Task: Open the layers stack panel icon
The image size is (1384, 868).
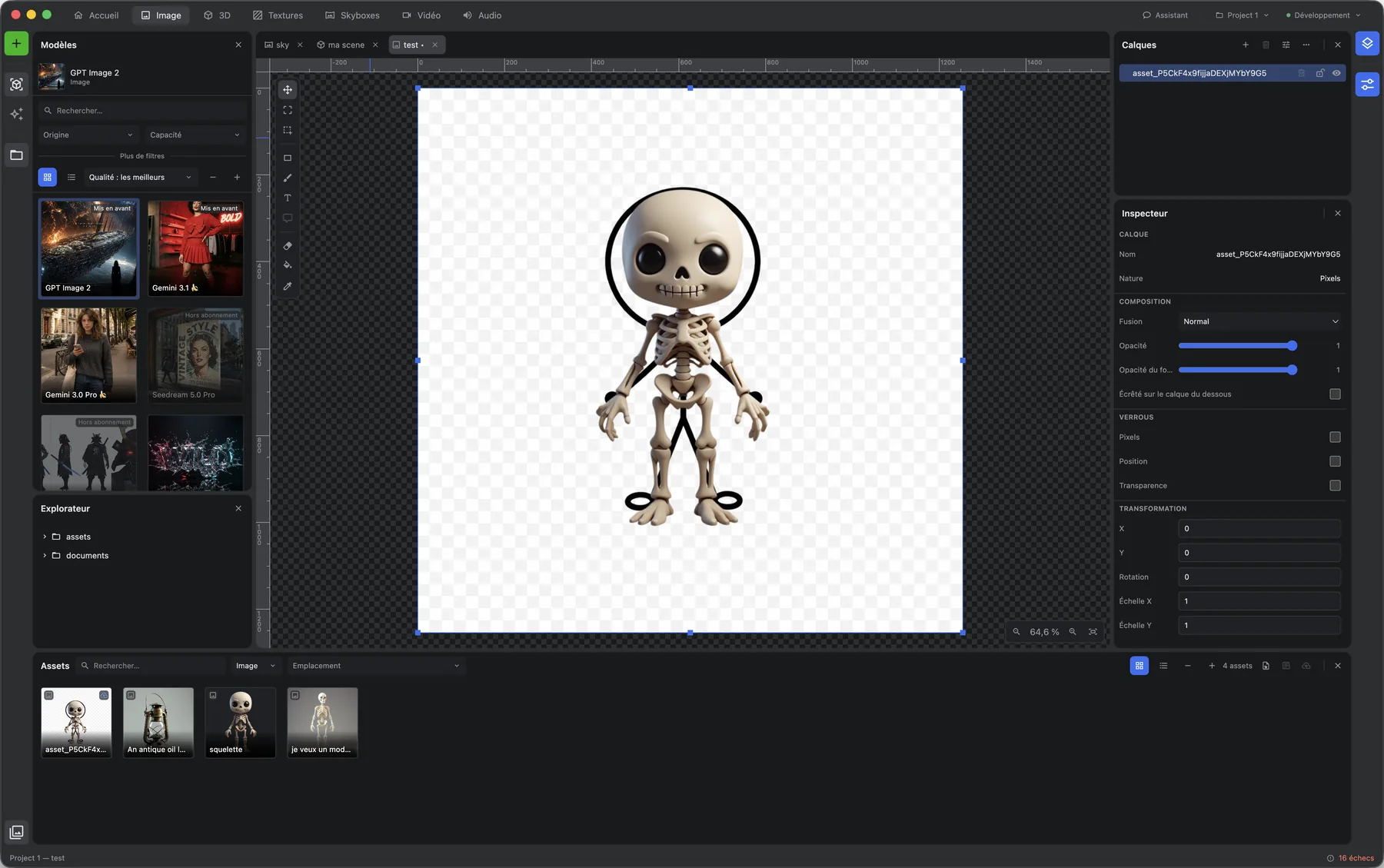Action: tap(1367, 44)
